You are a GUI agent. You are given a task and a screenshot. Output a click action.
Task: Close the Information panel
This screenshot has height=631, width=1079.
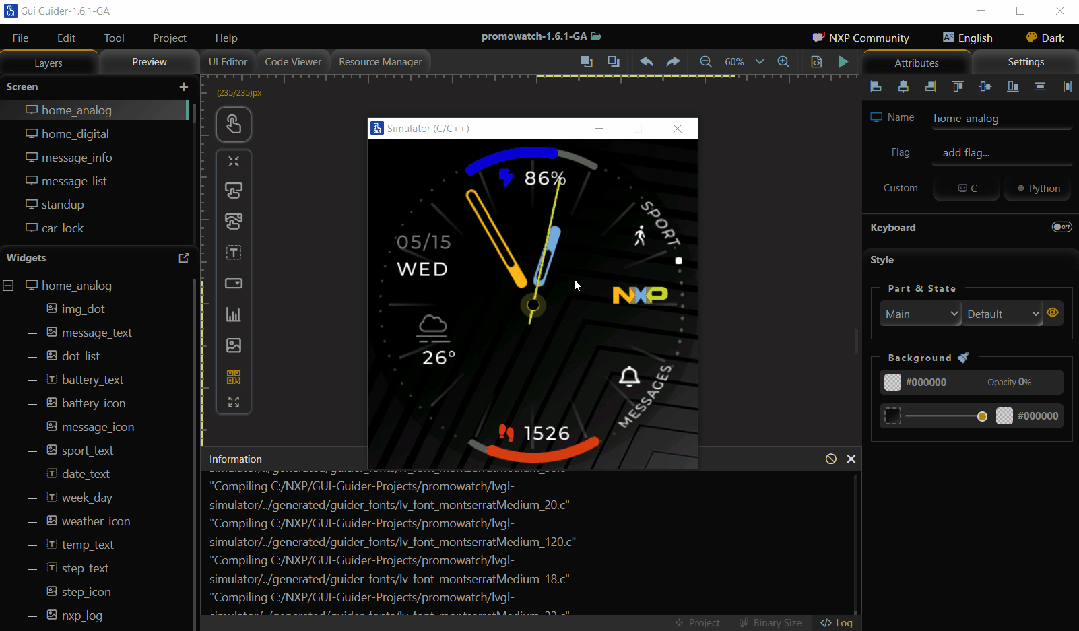(x=851, y=459)
